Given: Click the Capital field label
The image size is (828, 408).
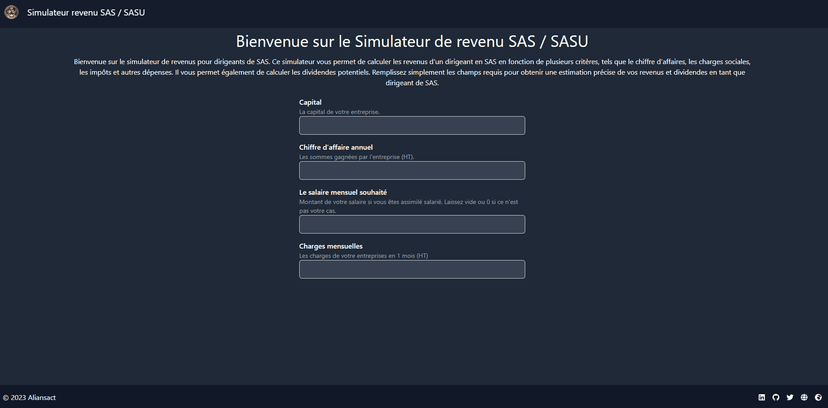Looking at the screenshot, I should tap(310, 102).
